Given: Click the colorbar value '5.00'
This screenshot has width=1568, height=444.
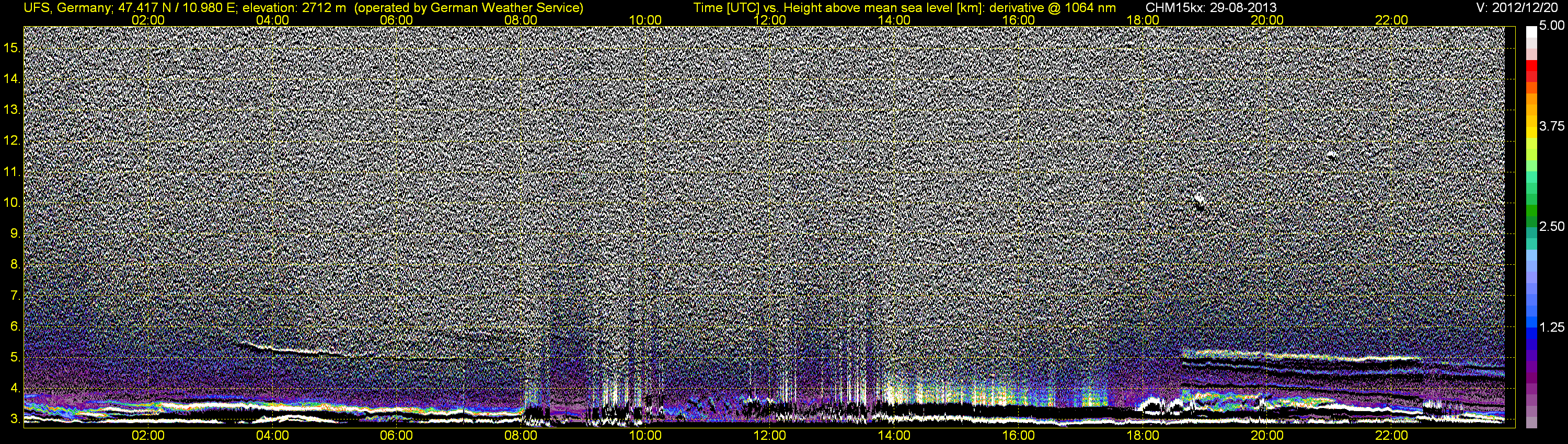Looking at the screenshot, I should (x=1552, y=26).
